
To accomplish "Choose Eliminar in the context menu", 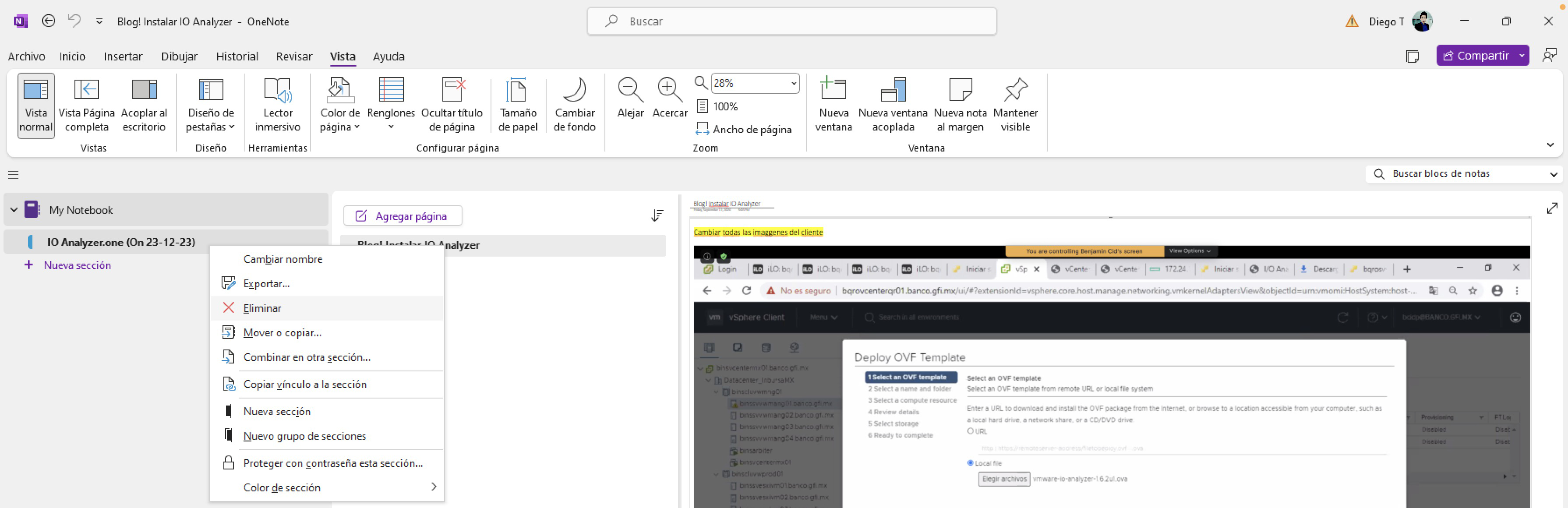I will 262,308.
